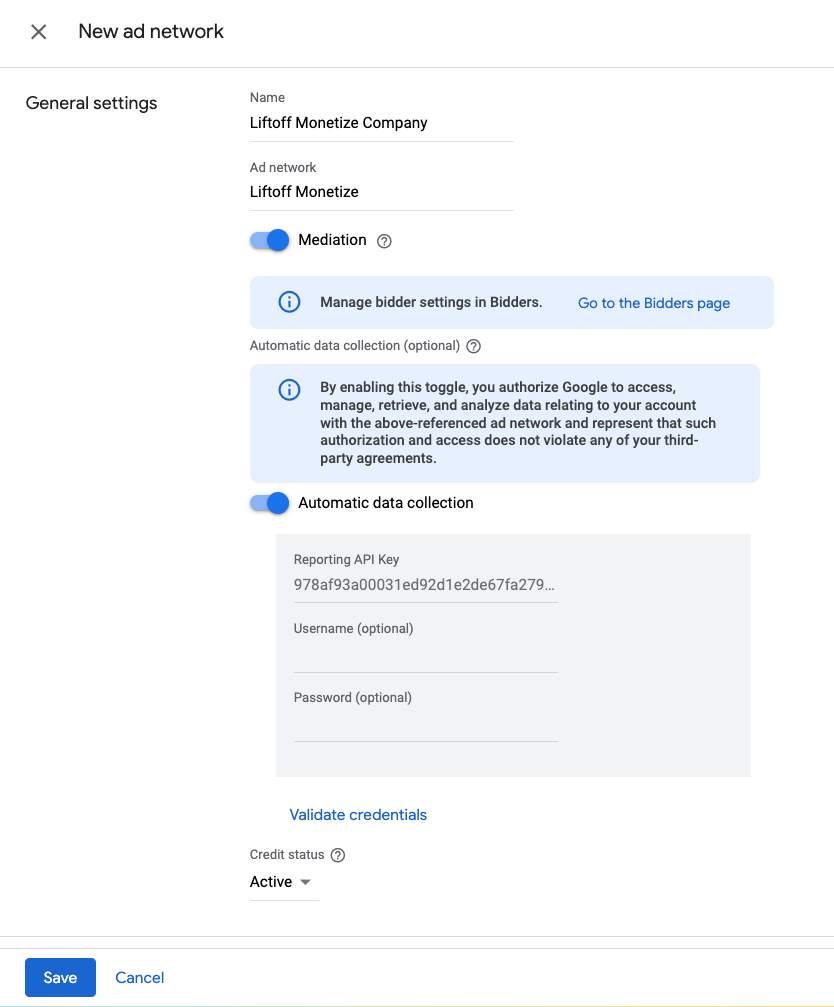Open the Ad network Liftoff Monetize selector
The image size is (834, 1007).
tap(380, 192)
